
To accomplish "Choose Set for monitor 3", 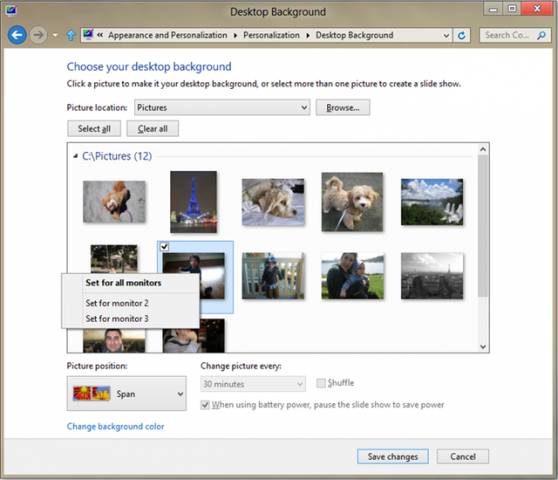I will (117, 318).
